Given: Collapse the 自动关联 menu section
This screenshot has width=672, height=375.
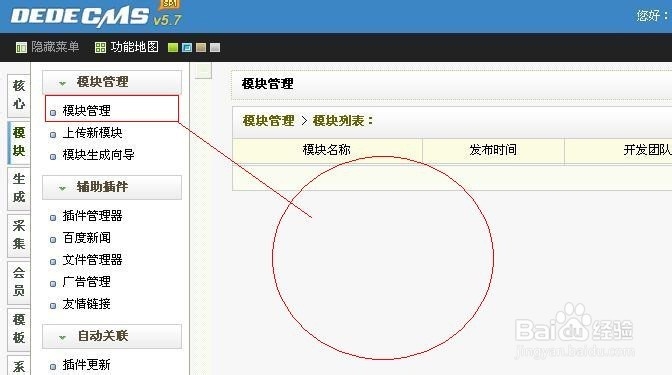Looking at the screenshot, I should [112, 336].
